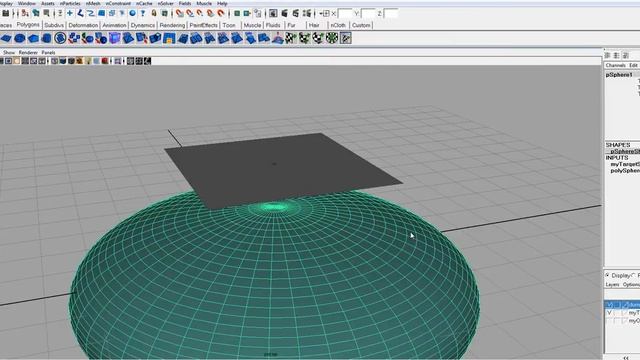The width and height of the screenshot is (640, 360).
Task: Click the Z coordinate input field
Action: pos(391,14)
